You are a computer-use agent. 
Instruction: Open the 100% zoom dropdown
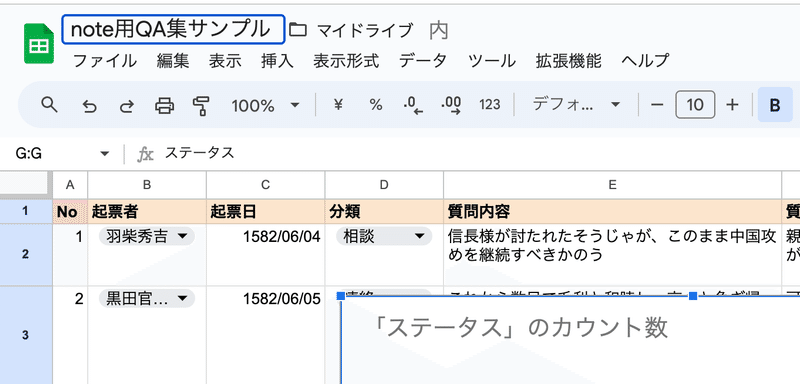(x=265, y=106)
